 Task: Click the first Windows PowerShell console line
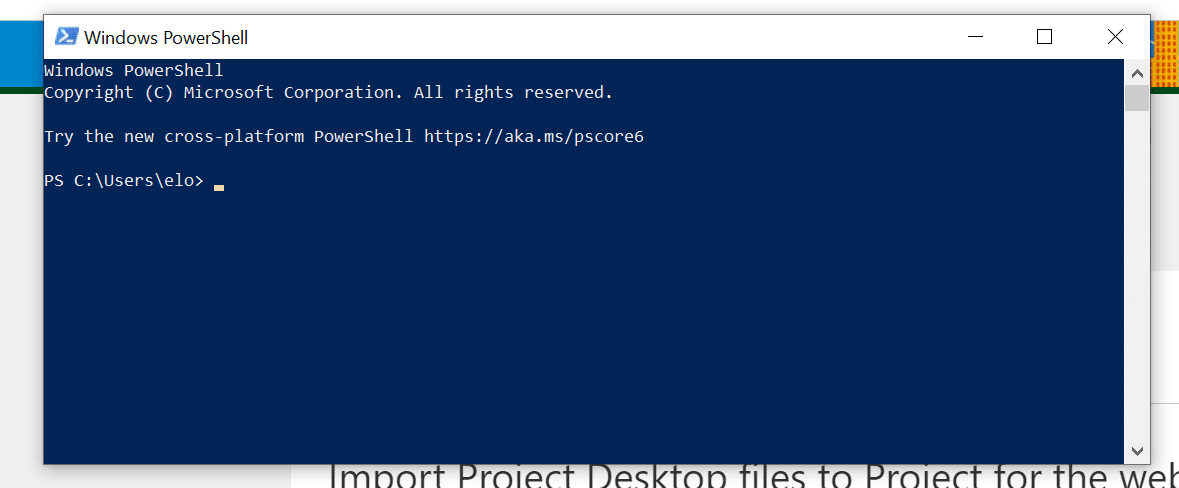click(134, 71)
